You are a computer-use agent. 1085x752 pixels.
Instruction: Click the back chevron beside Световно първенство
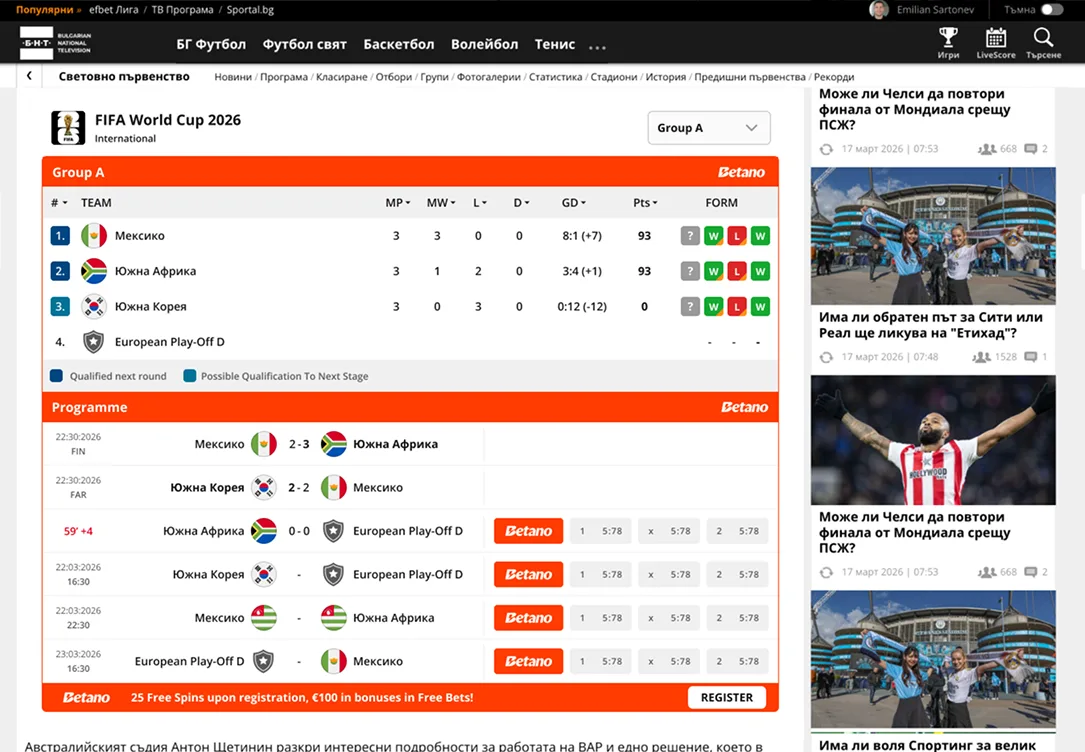coord(29,76)
